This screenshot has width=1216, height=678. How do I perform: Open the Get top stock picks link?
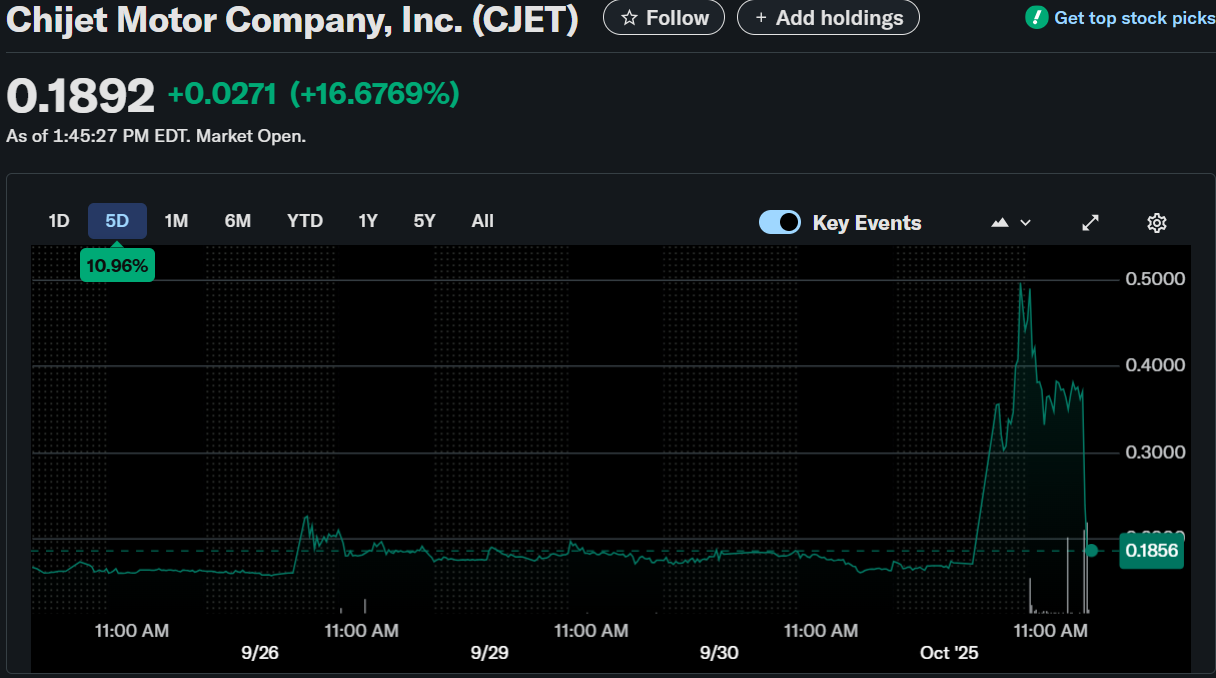click(1134, 18)
